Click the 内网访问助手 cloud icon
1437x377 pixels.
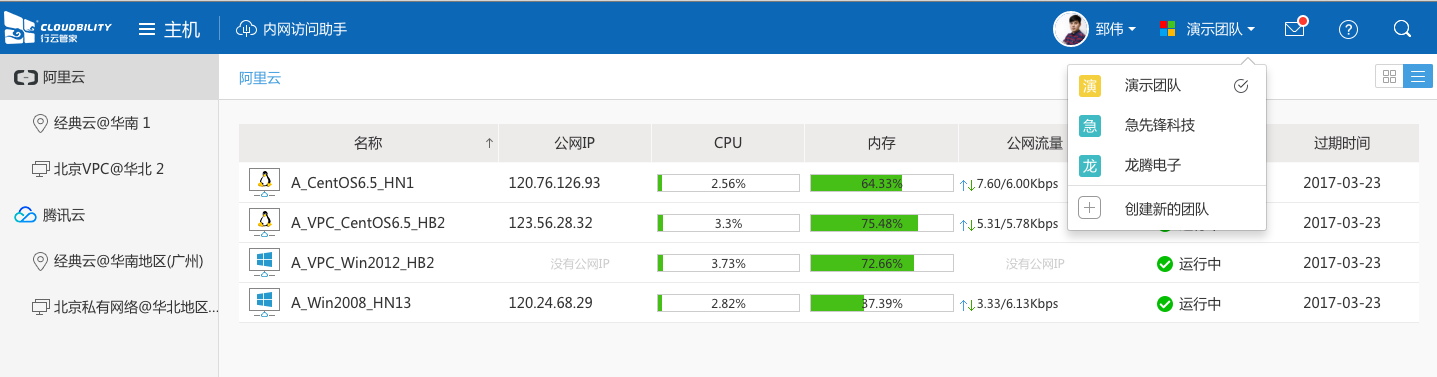pyautogui.click(x=246, y=29)
